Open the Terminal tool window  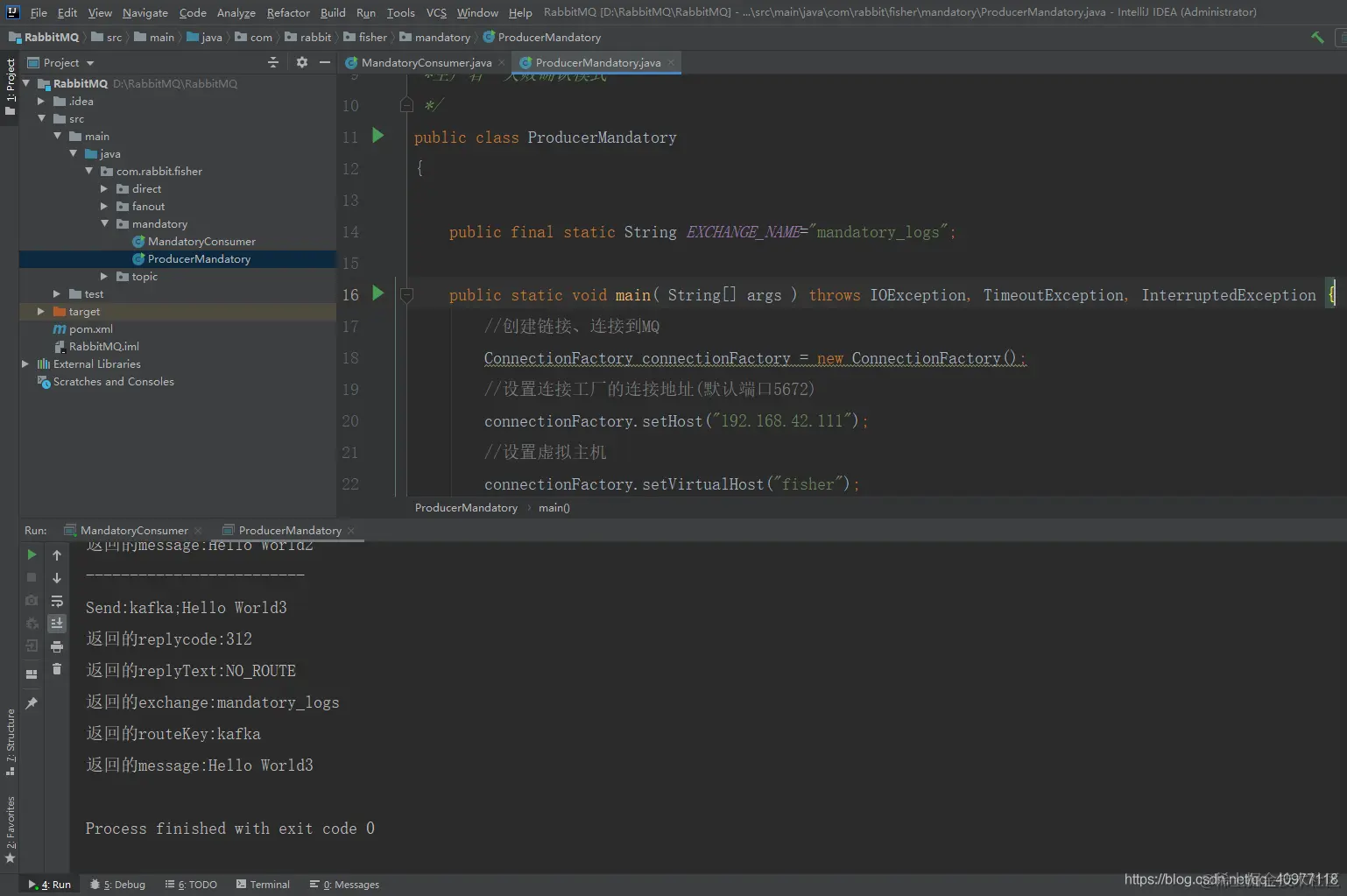pos(263,885)
